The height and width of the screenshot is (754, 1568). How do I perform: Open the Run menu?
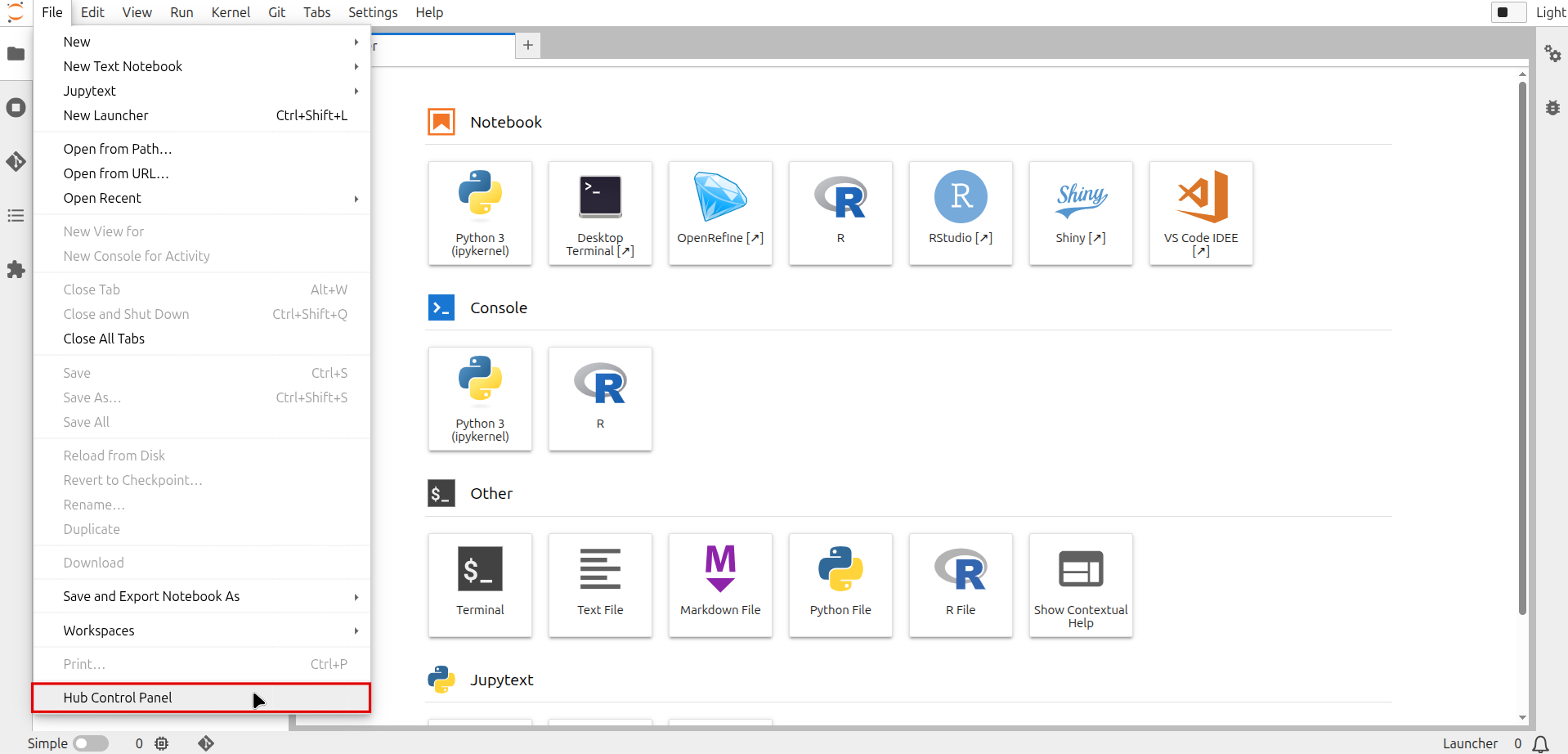pyautogui.click(x=181, y=12)
